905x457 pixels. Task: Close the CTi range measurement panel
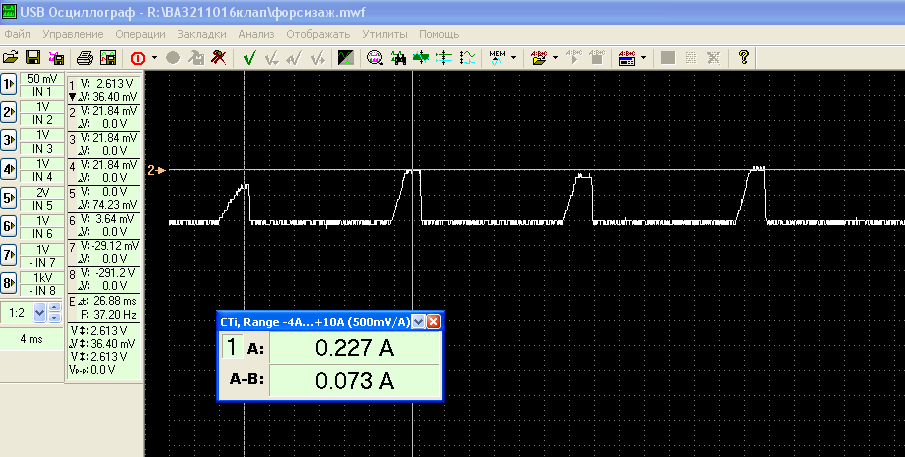(434, 321)
